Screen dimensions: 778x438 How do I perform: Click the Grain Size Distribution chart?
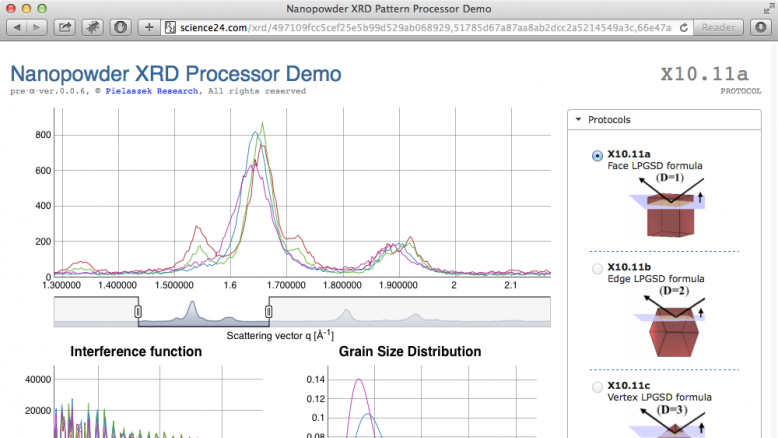pos(421,402)
